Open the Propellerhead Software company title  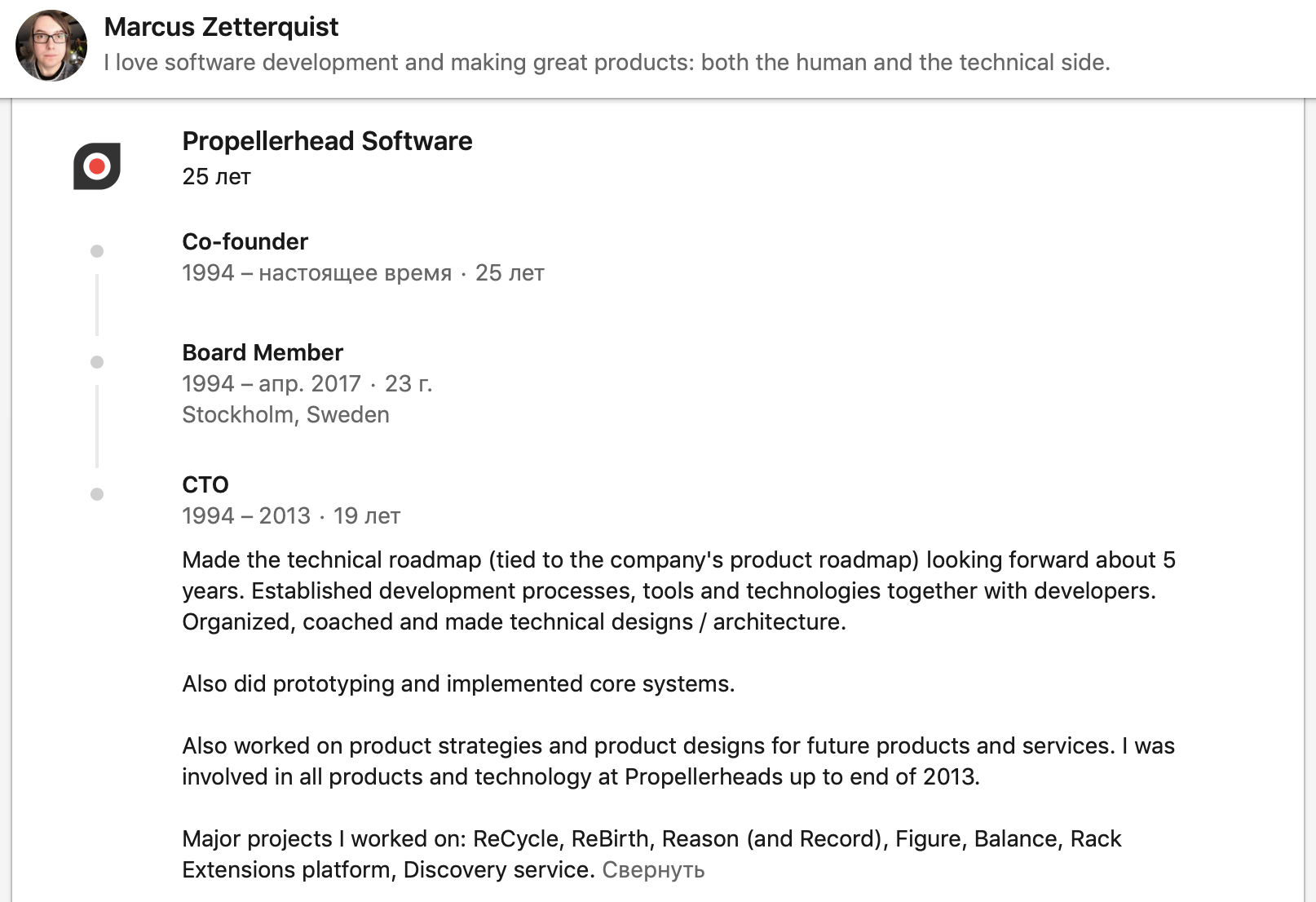pos(327,141)
